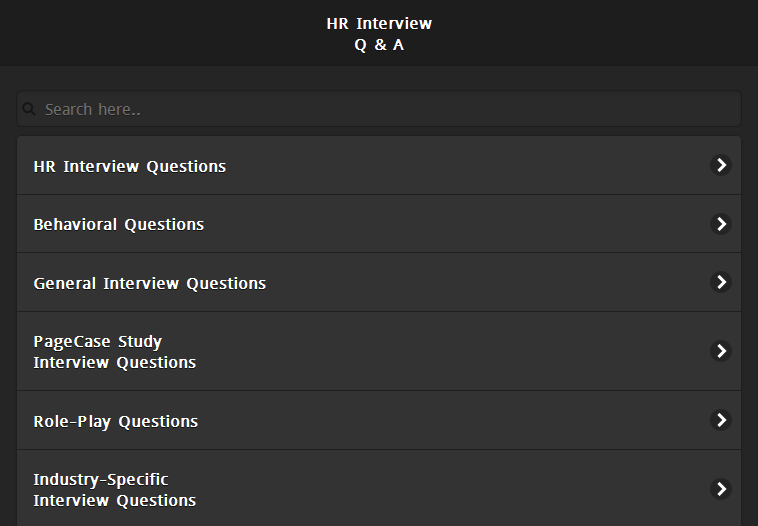Click the middle of the General Interview Questions row
Screen dimensions: 758x526
[379, 282]
